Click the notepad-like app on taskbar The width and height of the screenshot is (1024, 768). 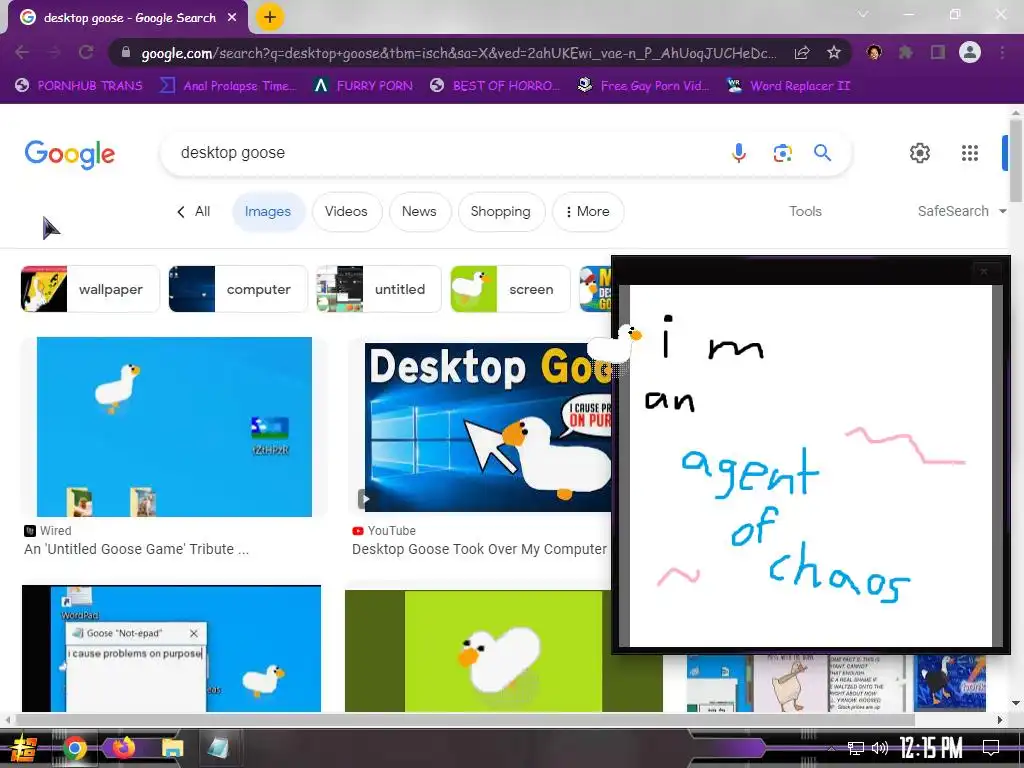[218, 748]
